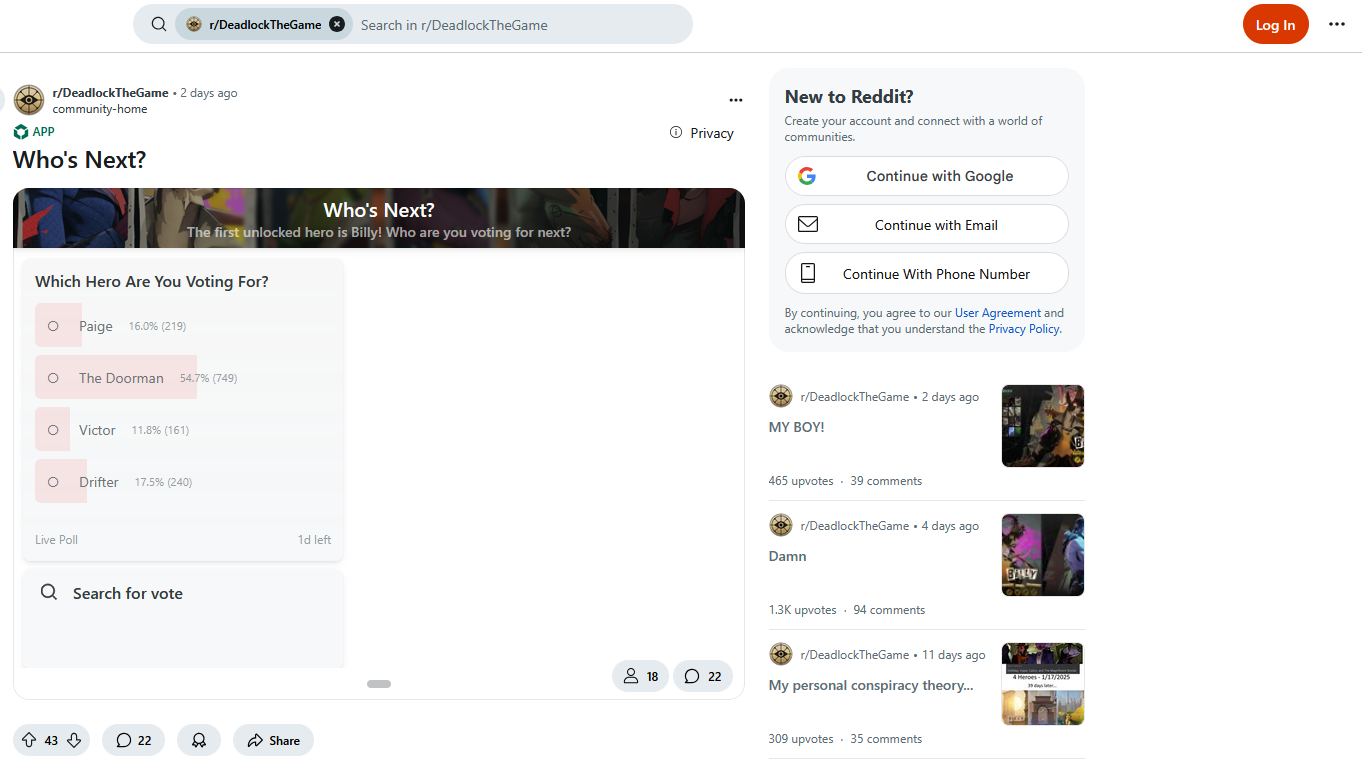Viewport: 1362px width, 769px height.
Task: Click the 39 comments count
Action: click(886, 481)
